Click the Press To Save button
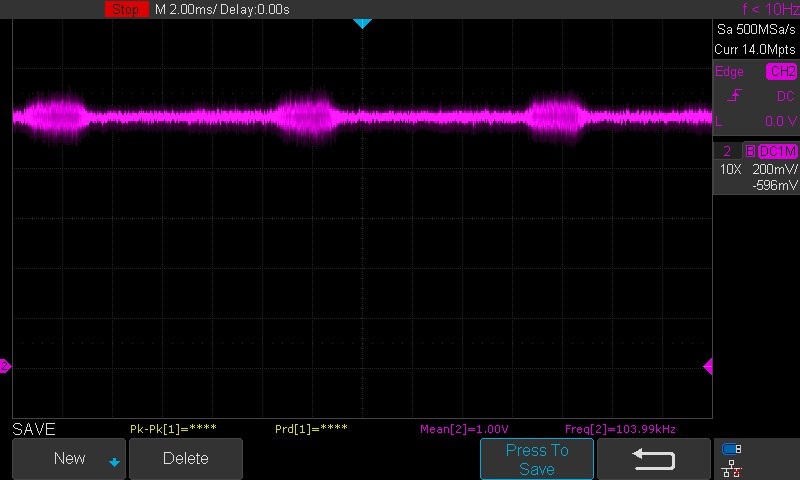800x480 pixels. tap(537, 459)
